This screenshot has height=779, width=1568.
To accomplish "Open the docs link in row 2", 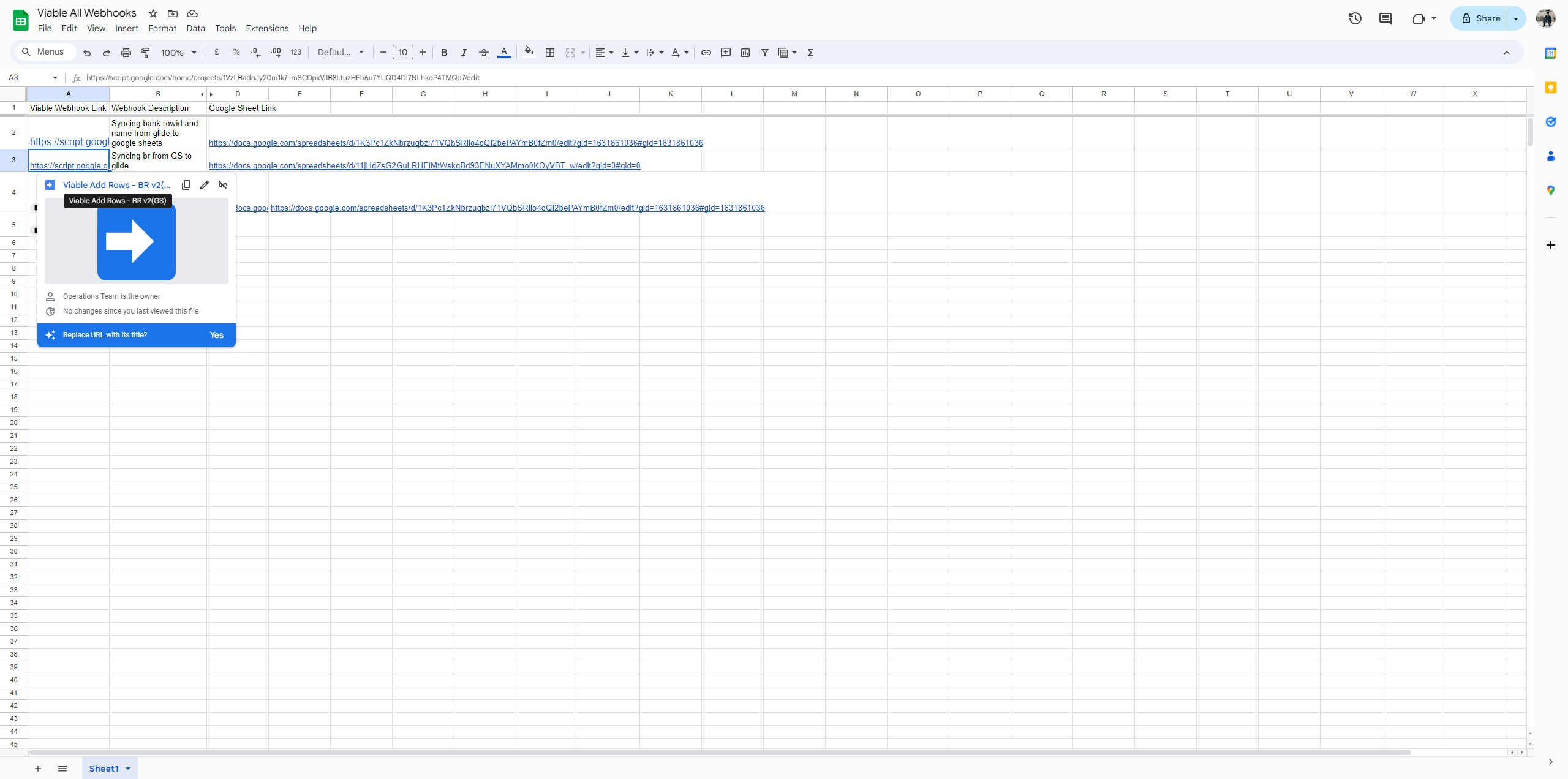I will (x=456, y=143).
